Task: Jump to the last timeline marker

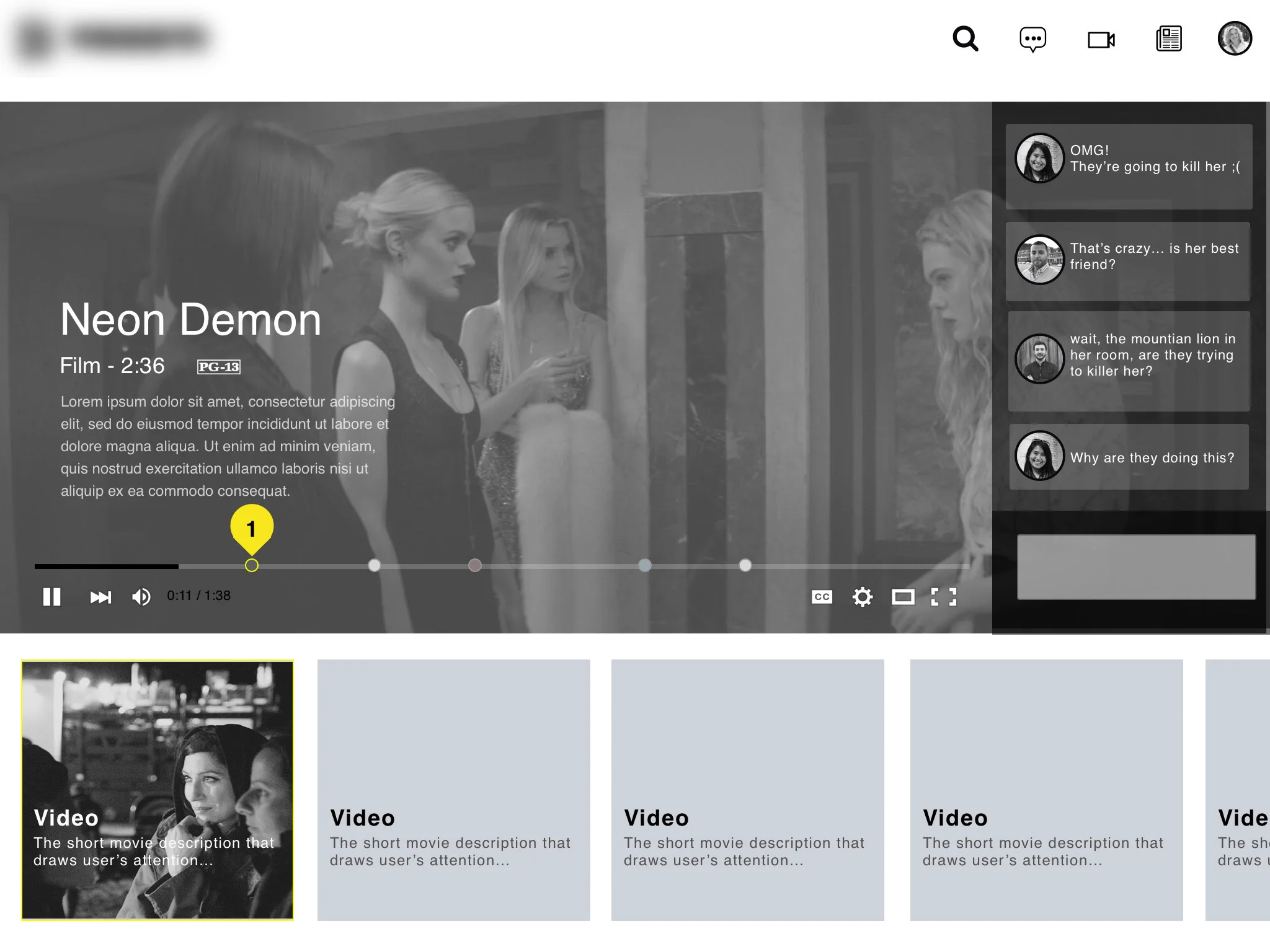Action: [745, 565]
